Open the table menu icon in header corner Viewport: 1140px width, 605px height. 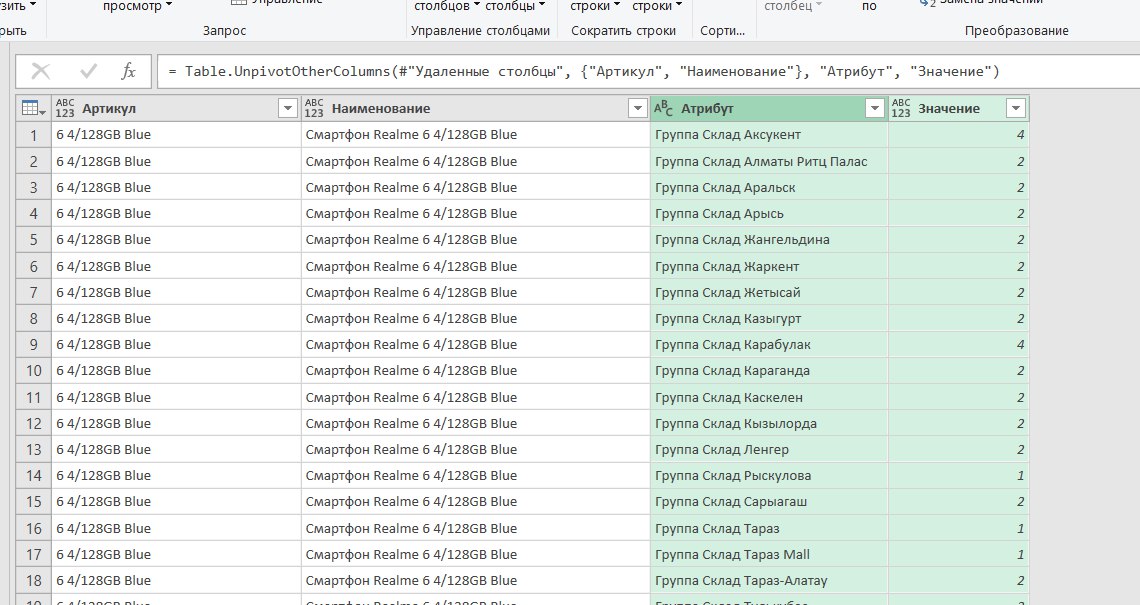(x=33, y=108)
